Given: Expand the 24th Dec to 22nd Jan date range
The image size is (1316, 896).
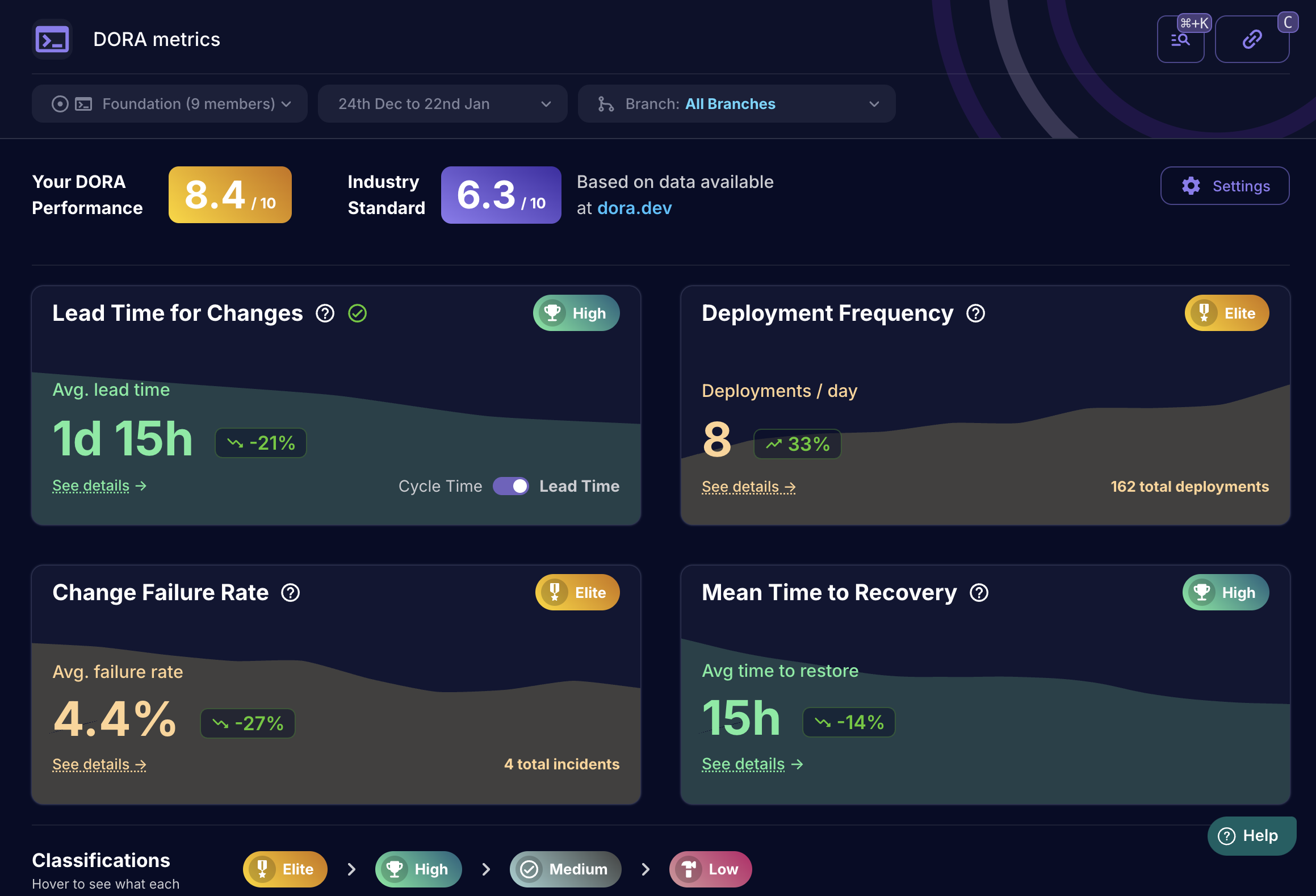Looking at the screenshot, I should pos(442,104).
